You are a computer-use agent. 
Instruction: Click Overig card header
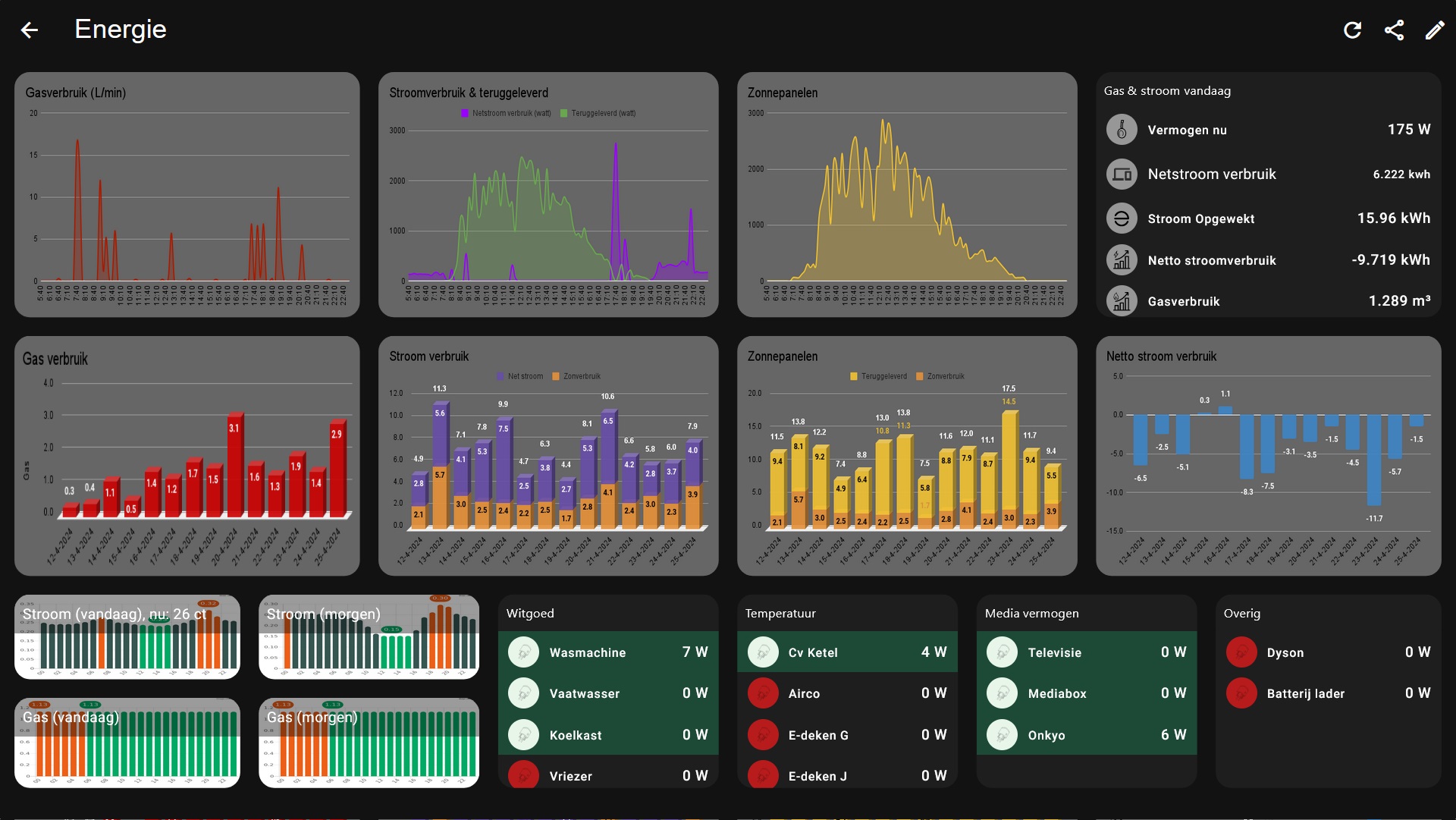coord(1242,614)
